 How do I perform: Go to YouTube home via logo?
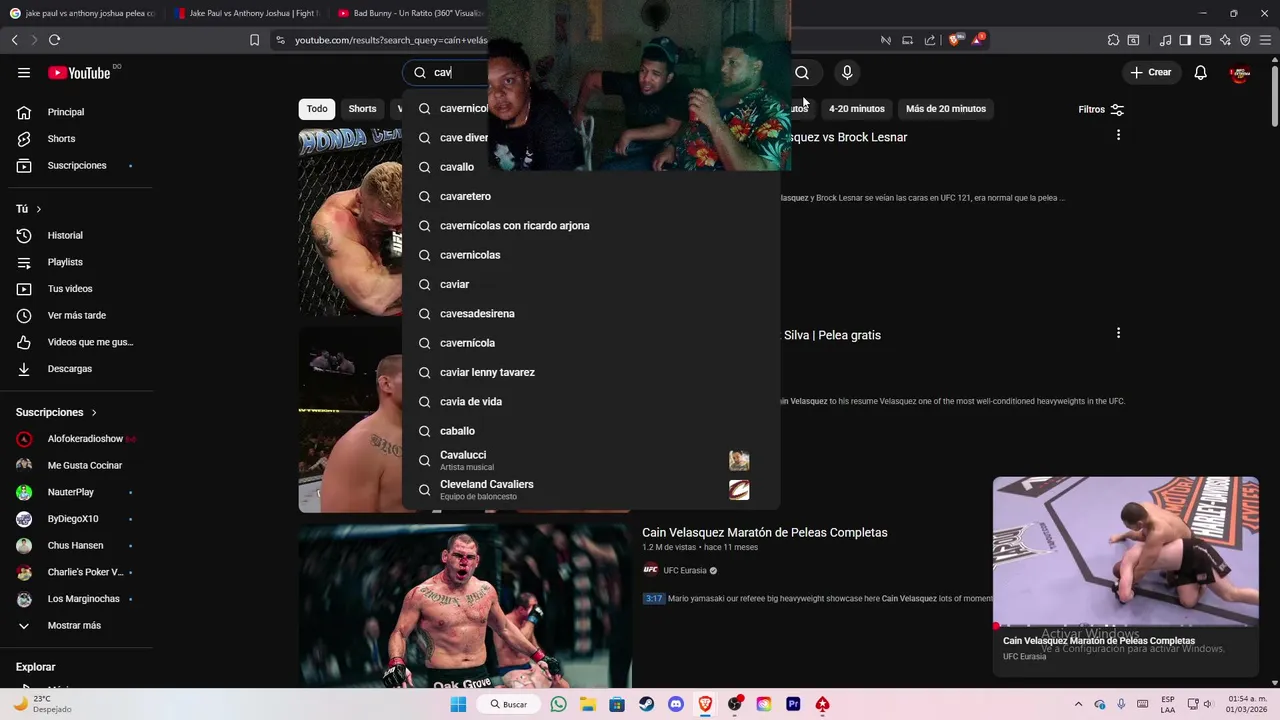(79, 72)
